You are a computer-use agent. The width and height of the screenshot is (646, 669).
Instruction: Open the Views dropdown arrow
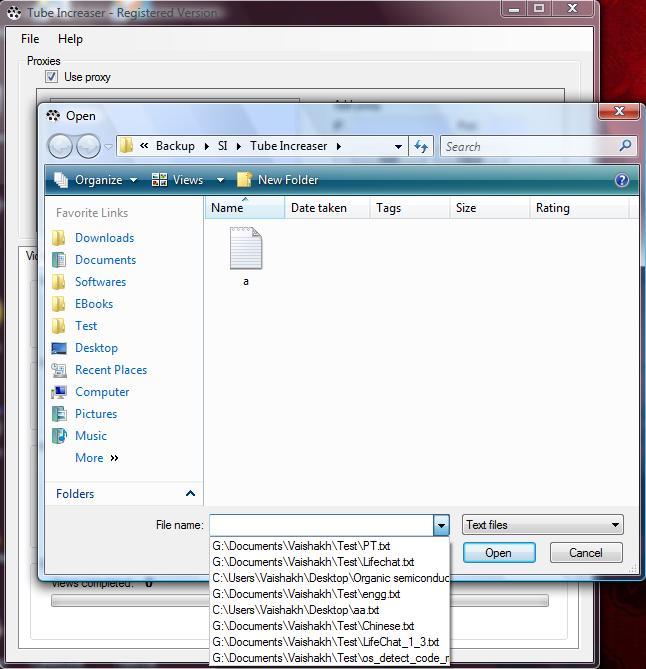(x=221, y=180)
